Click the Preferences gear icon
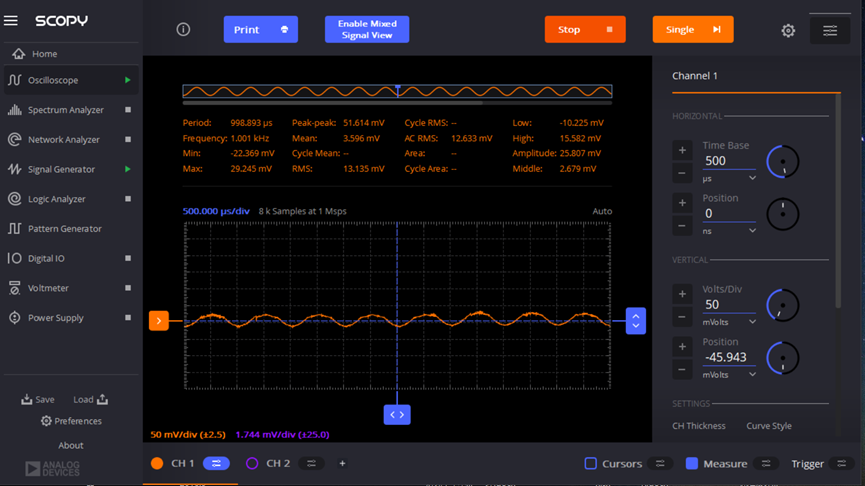The image size is (865, 486). click(x=46, y=421)
